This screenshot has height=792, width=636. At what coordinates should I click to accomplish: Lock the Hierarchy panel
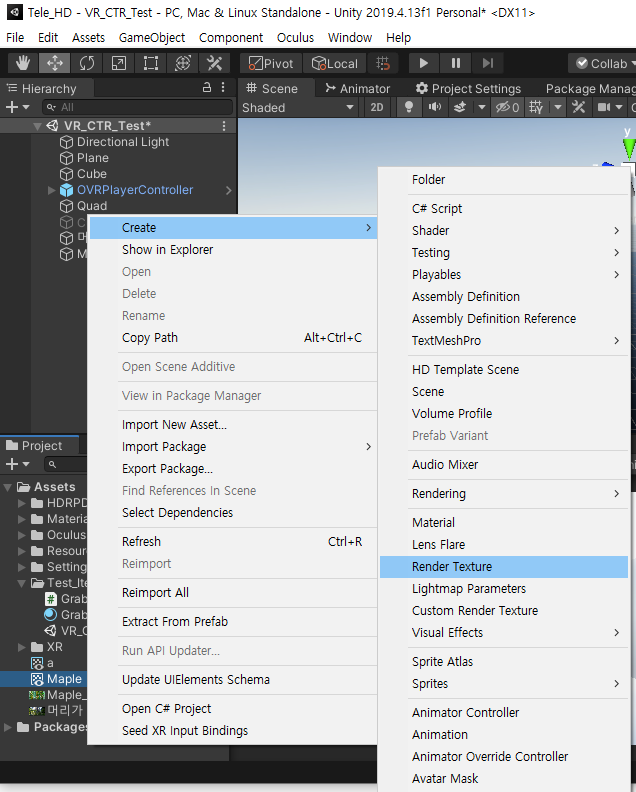pyautogui.click(x=207, y=87)
